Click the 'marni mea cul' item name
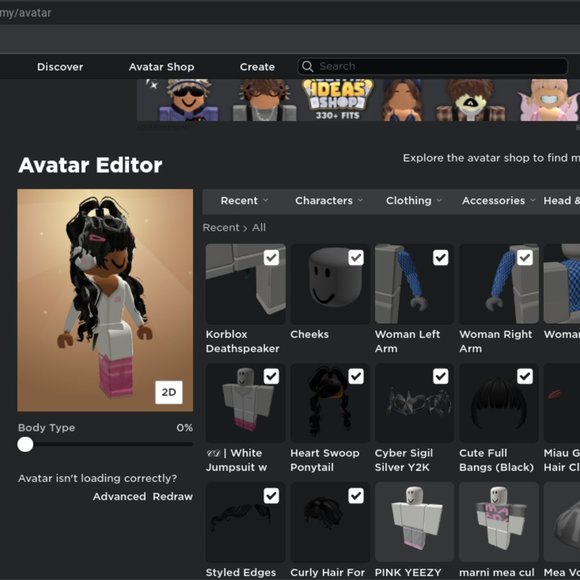Viewport: 580px width, 580px height. click(497, 572)
